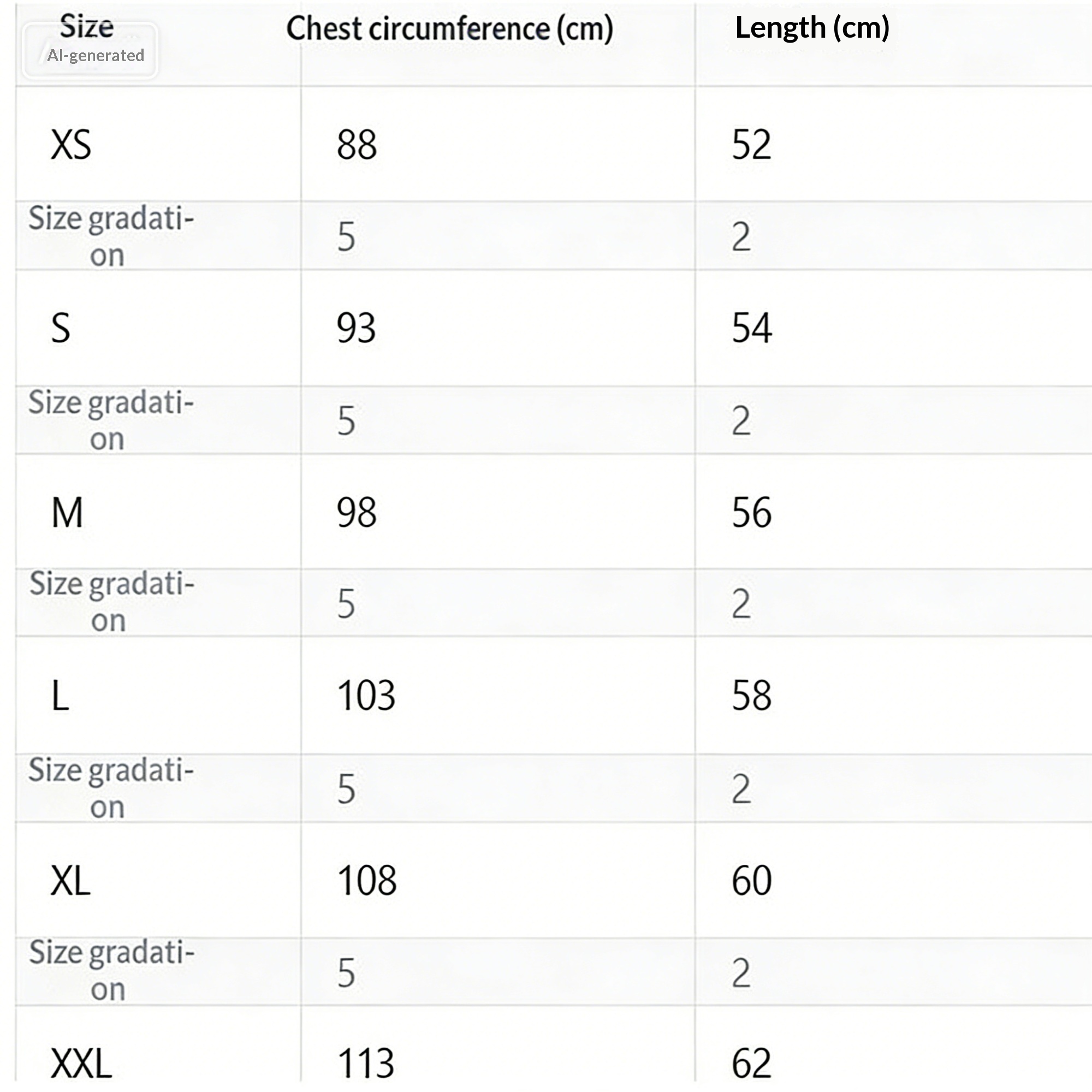
Task: Select chest value 103
Action: (x=366, y=696)
